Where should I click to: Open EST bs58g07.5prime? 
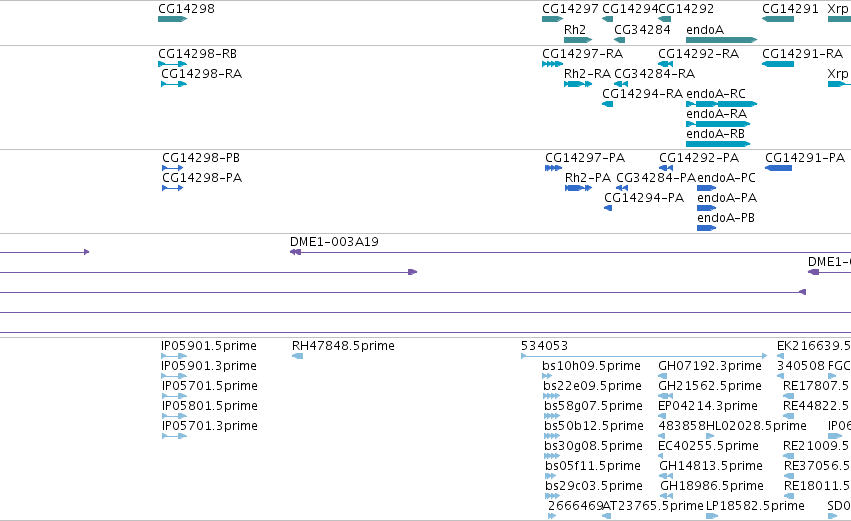(x=551, y=416)
